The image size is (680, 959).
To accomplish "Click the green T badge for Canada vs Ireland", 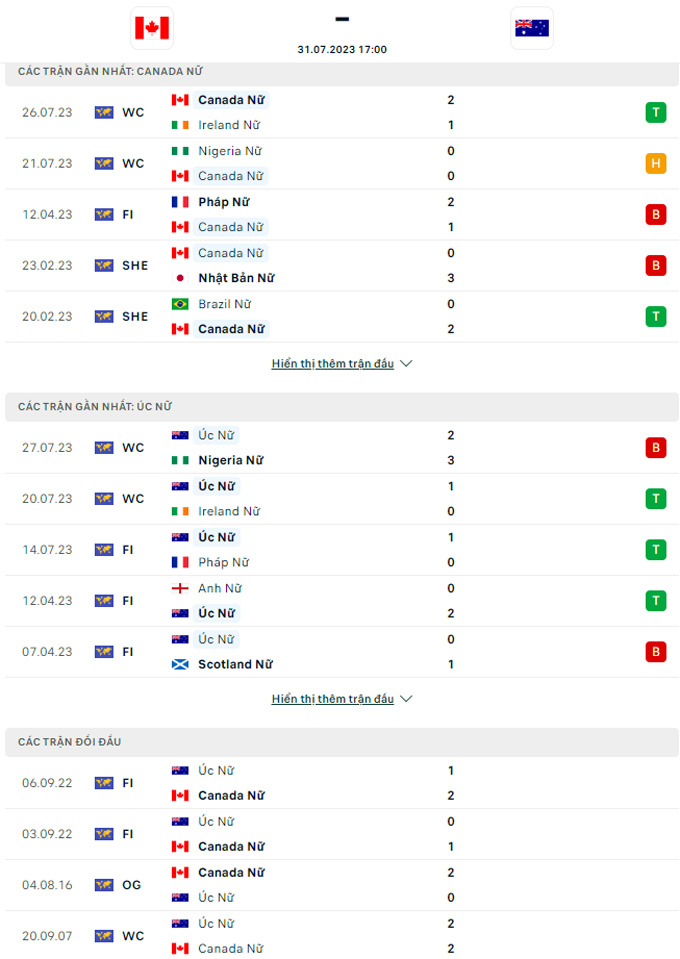I will 656,112.
